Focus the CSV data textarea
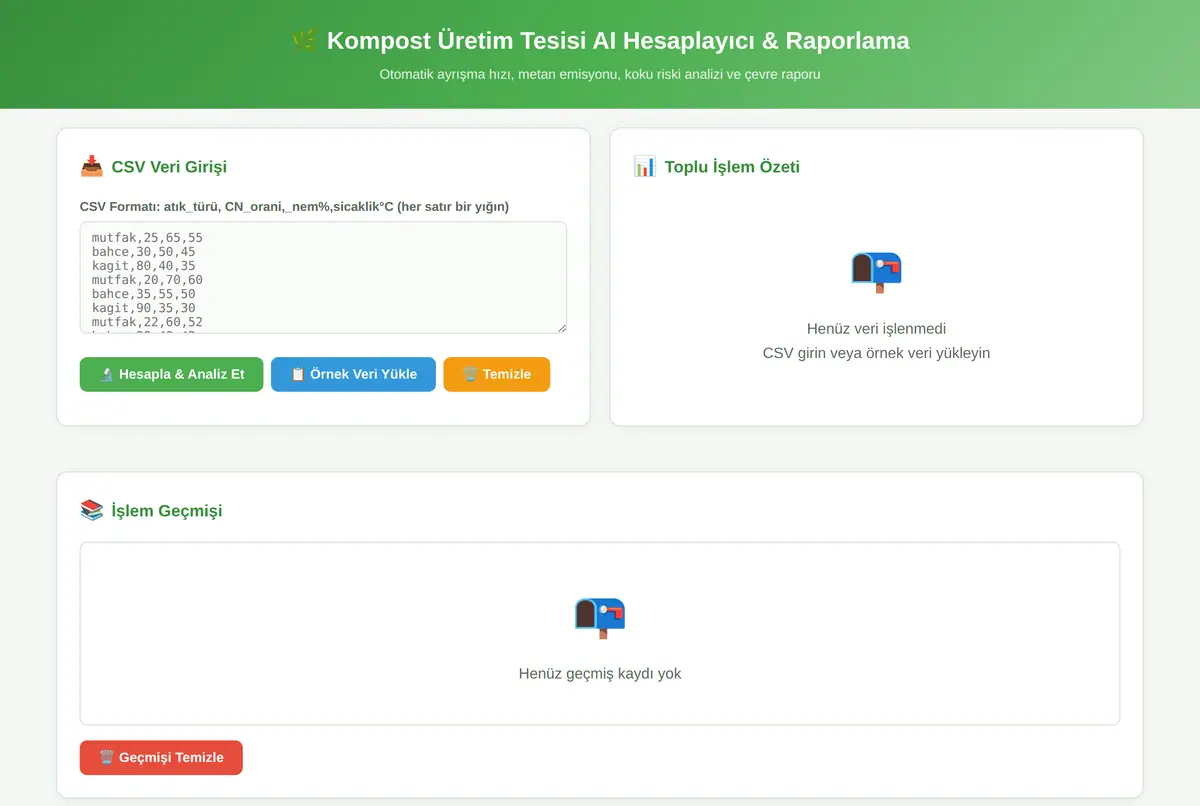 click(323, 277)
